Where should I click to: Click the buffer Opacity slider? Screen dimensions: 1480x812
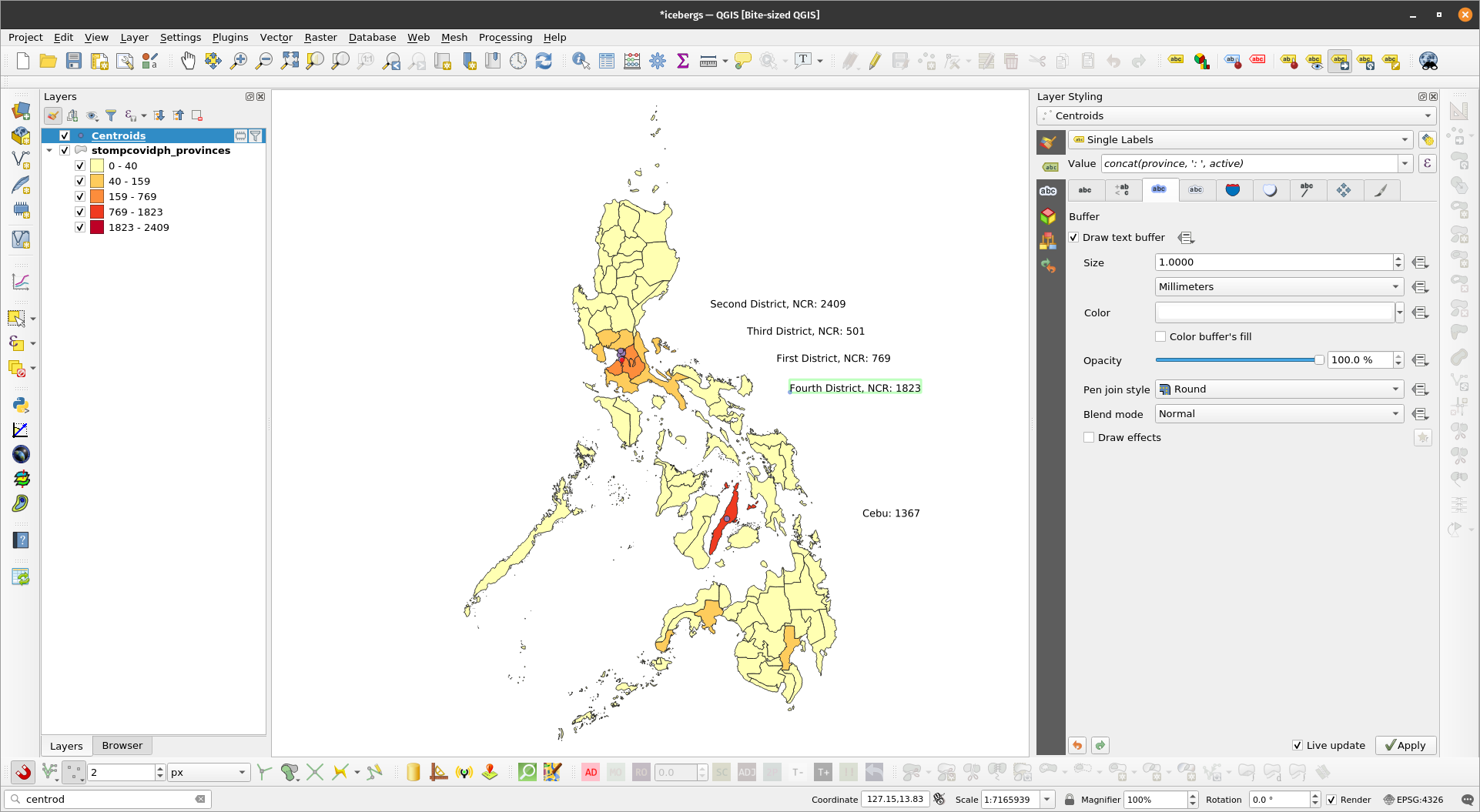click(x=1238, y=360)
